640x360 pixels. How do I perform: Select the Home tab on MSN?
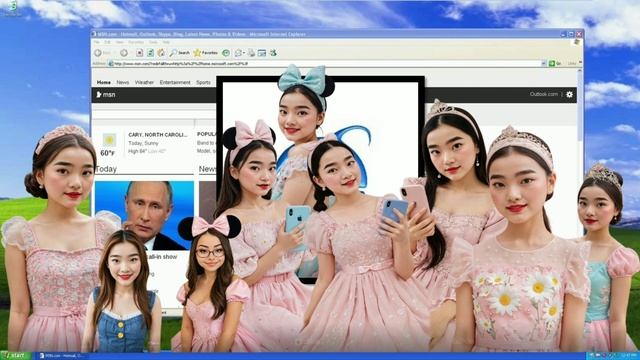104,82
